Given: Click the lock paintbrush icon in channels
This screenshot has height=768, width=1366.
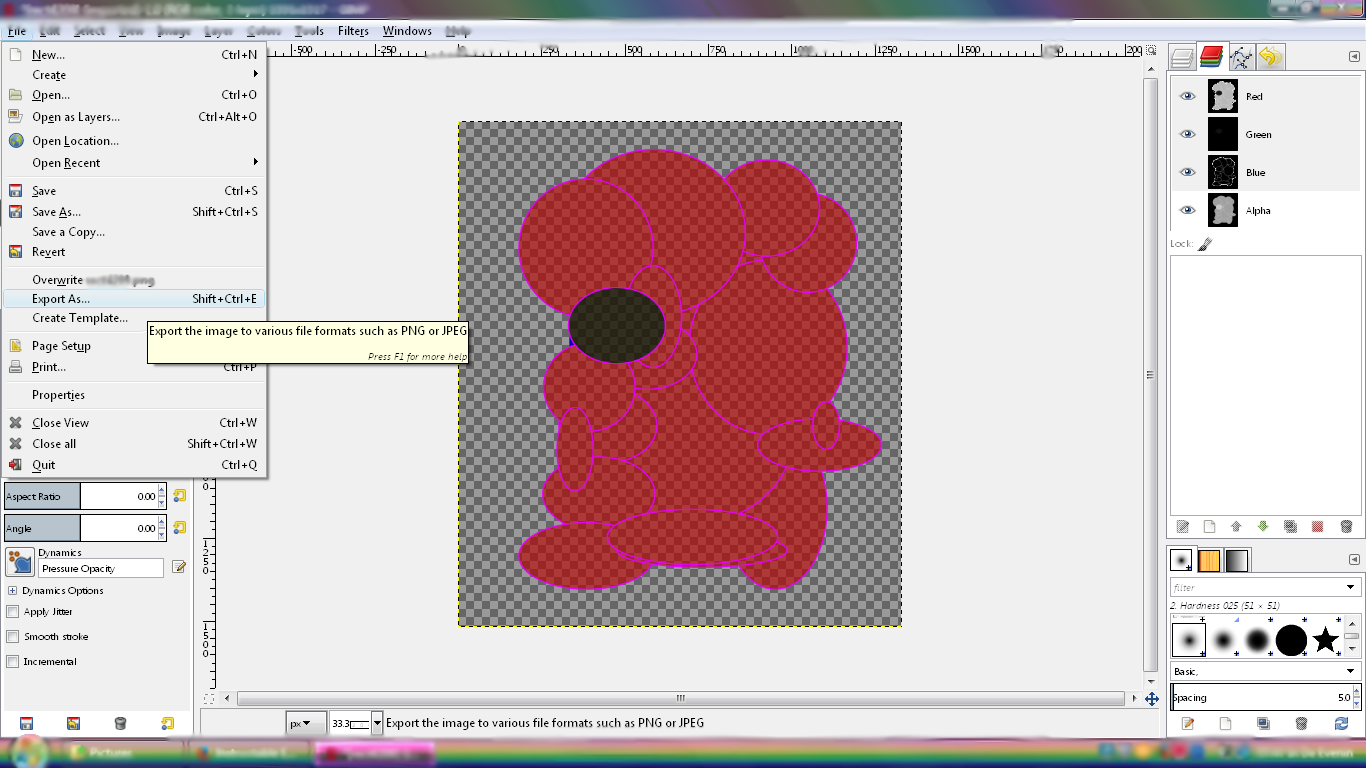Looking at the screenshot, I should (x=1205, y=244).
